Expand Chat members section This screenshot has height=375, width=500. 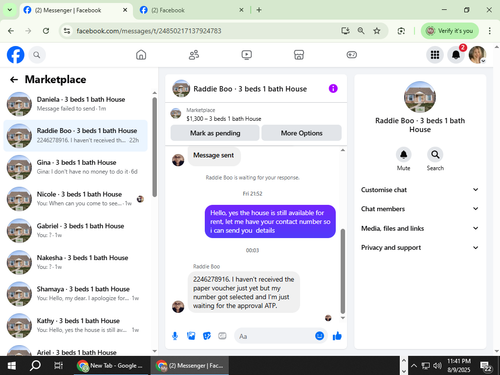coord(420,209)
